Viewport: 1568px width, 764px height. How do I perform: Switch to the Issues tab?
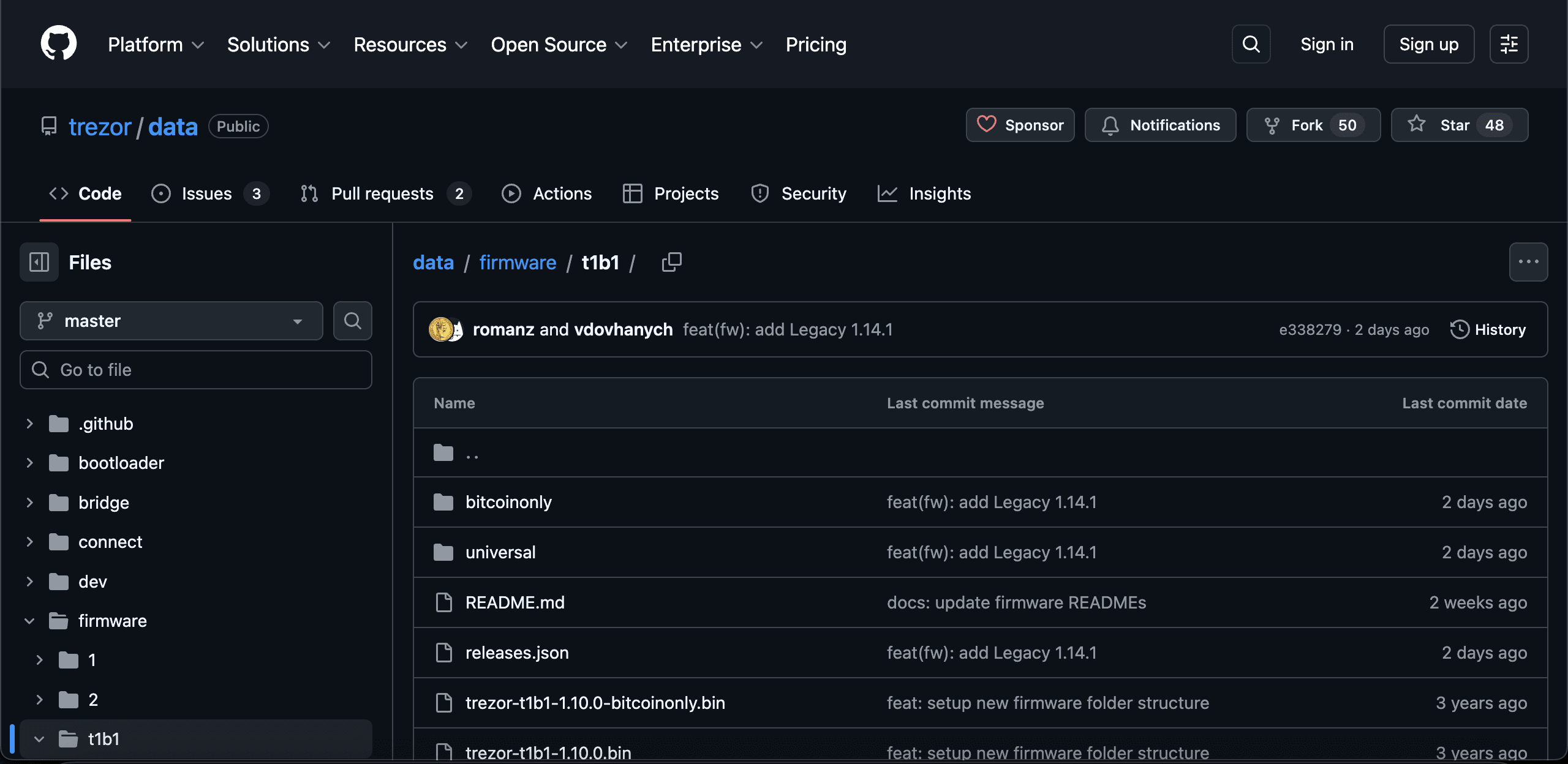pyautogui.click(x=205, y=193)
